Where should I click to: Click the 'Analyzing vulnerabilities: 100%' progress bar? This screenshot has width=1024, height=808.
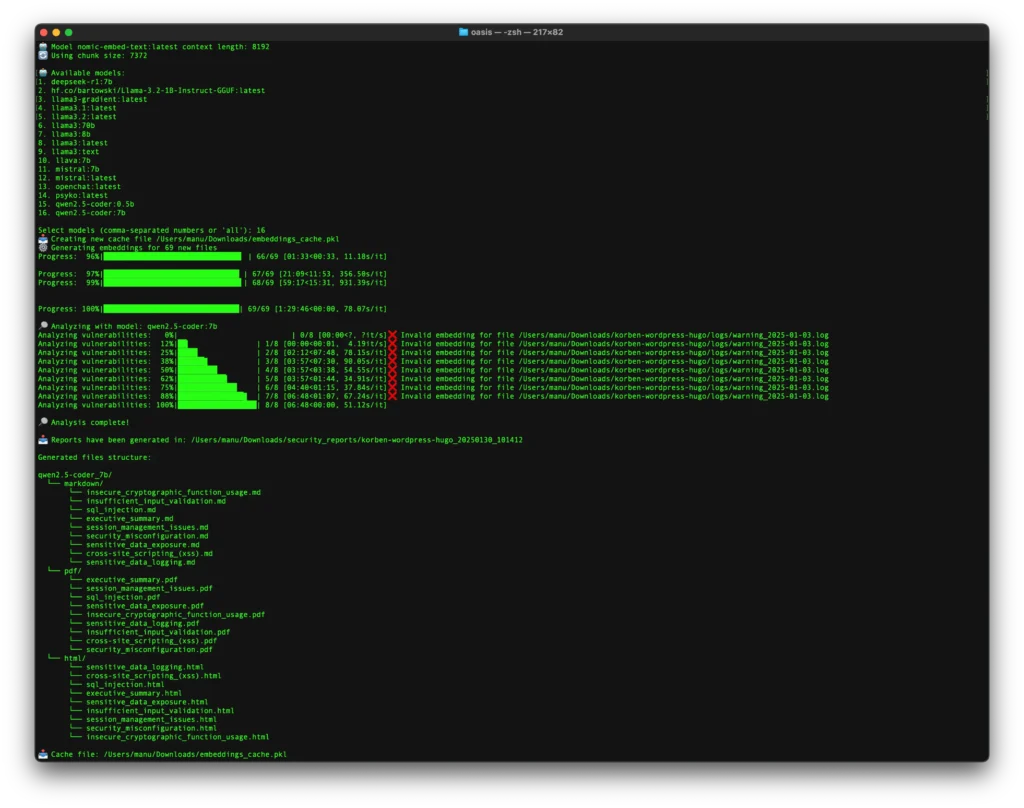(x=217, y=405)
